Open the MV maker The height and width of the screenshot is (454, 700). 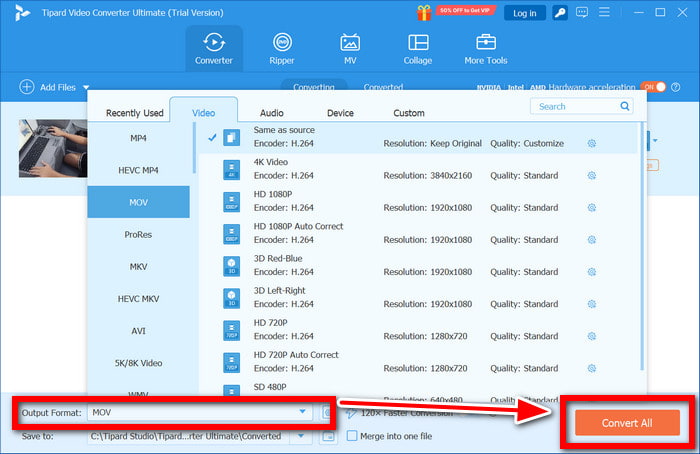pos(350,49)
